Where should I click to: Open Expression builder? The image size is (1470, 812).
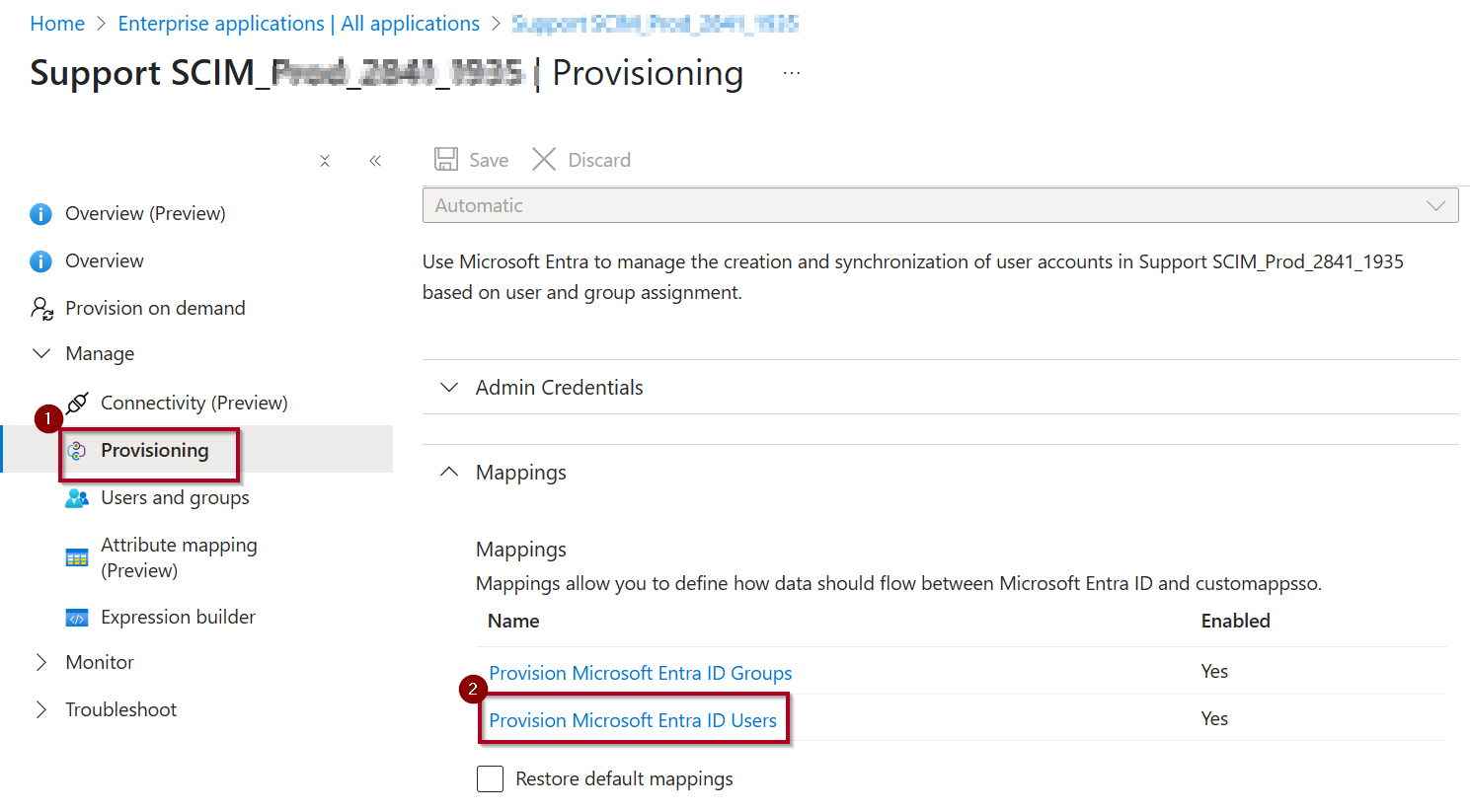point(178,618)
